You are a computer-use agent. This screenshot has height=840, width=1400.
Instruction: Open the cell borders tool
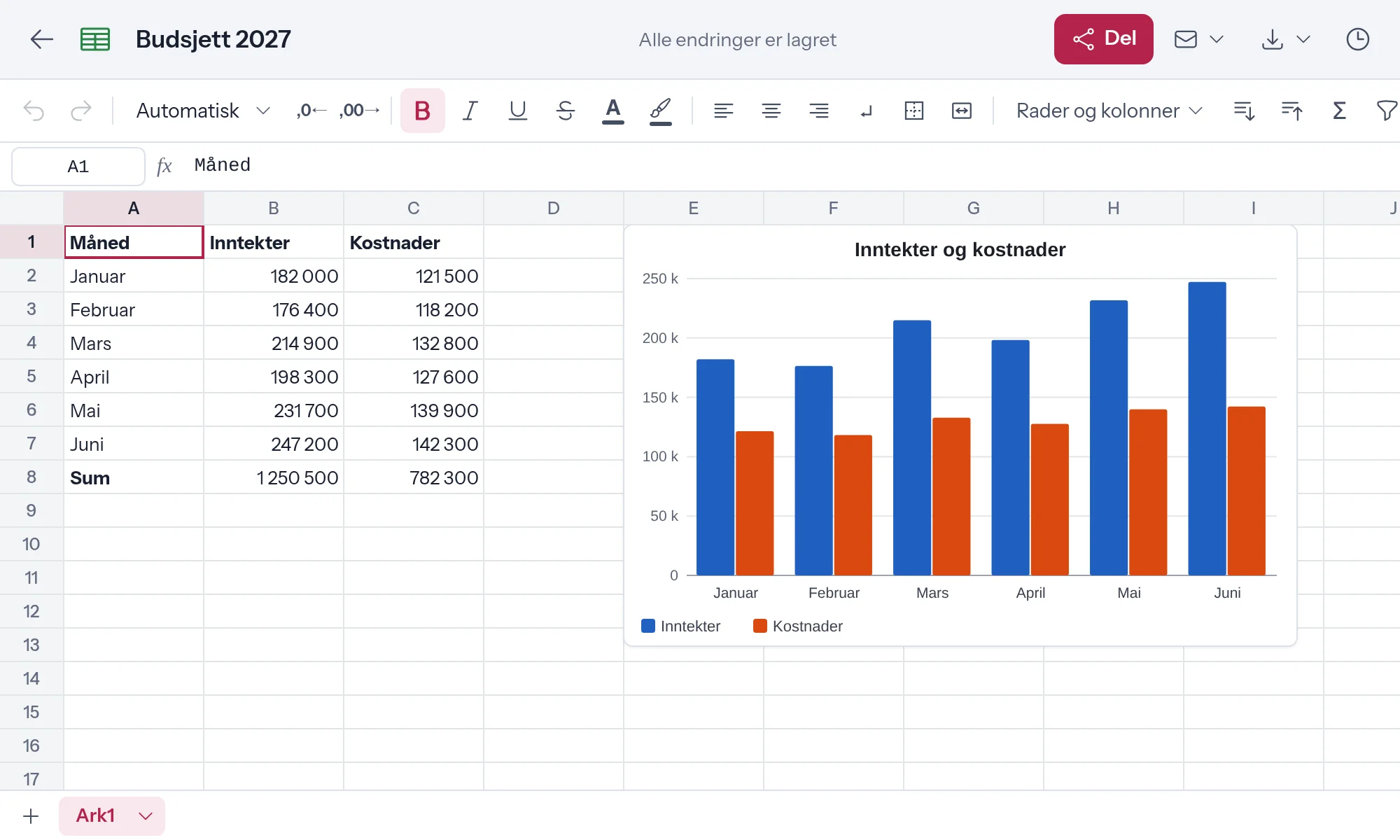[914, 111]
